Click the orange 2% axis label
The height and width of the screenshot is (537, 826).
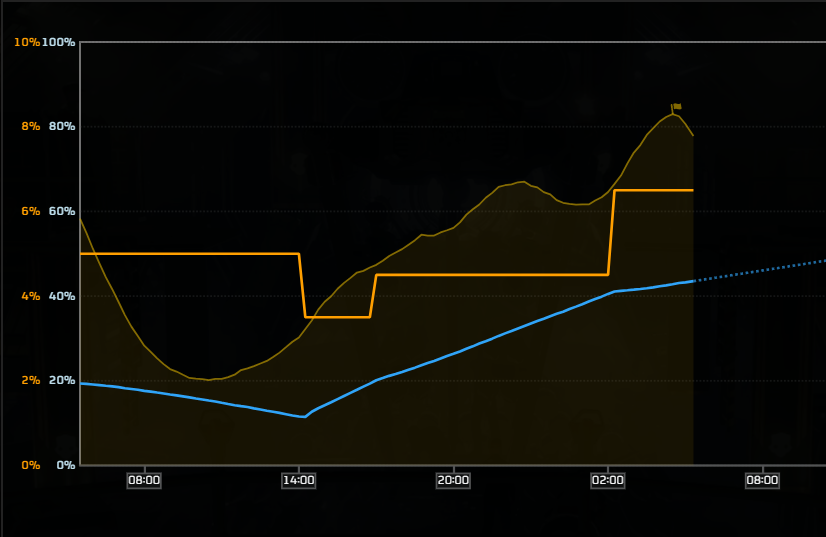[31, 380]
